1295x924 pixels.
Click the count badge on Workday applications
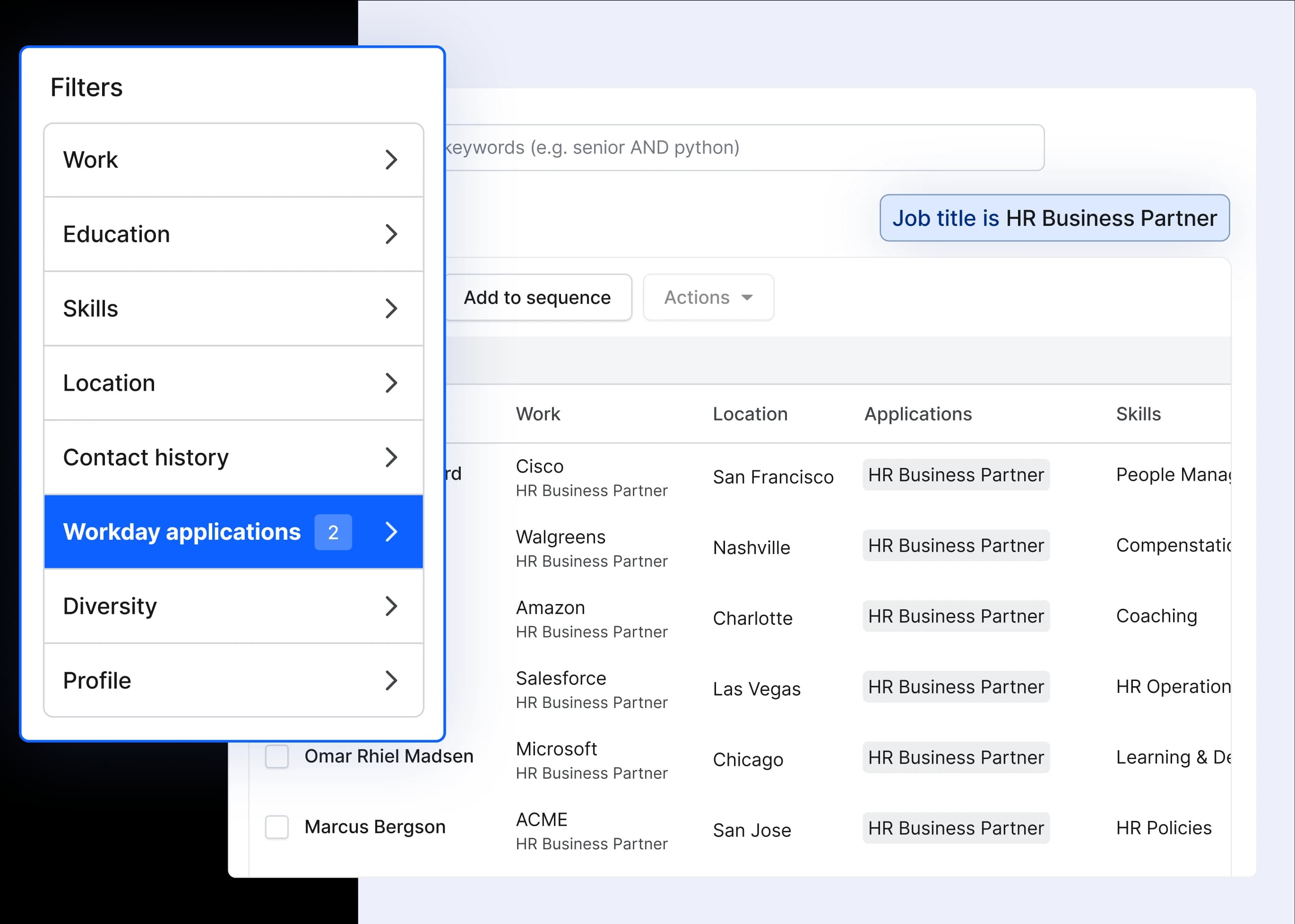pyautogui.click(x=333, y=532)
